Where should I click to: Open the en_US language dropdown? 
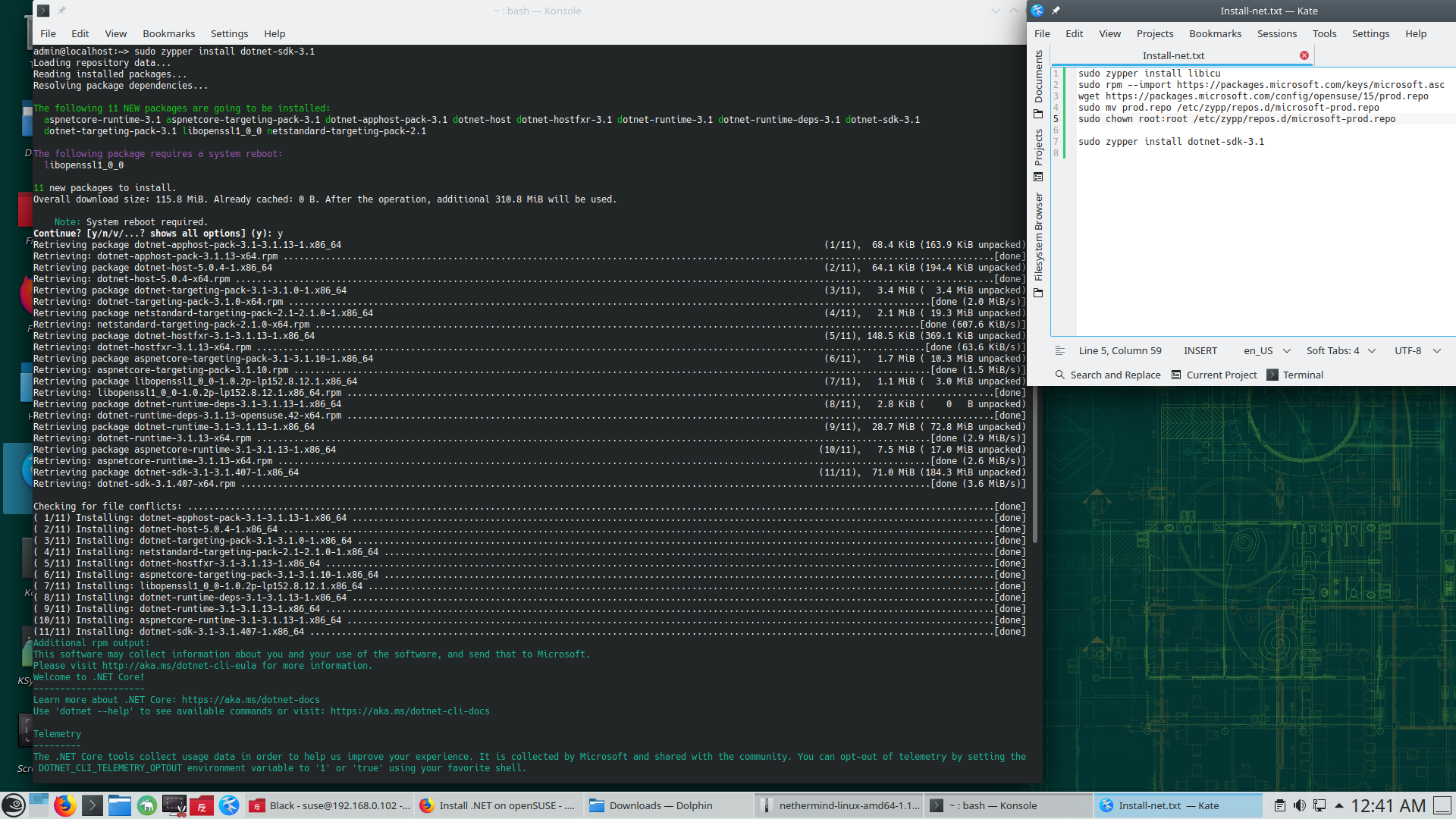click(x=1266, y=350)
